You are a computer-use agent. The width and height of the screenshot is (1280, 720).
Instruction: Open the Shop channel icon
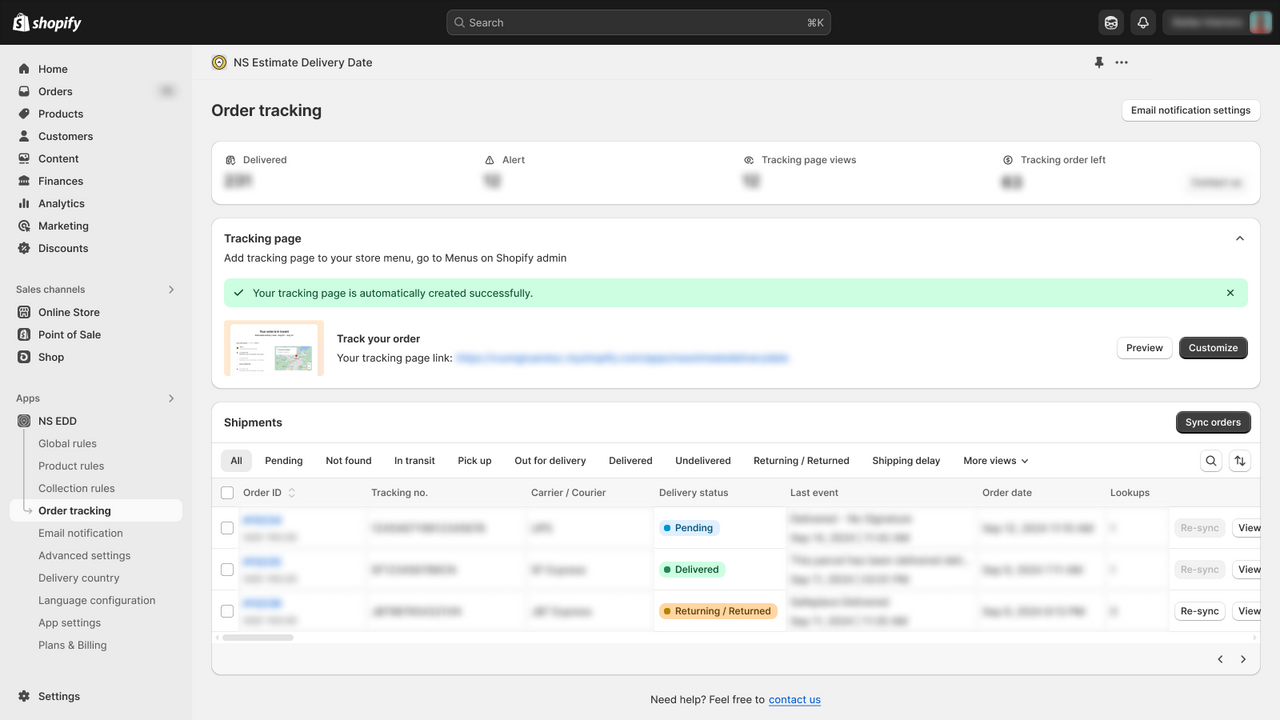click(x=24, y=357)
